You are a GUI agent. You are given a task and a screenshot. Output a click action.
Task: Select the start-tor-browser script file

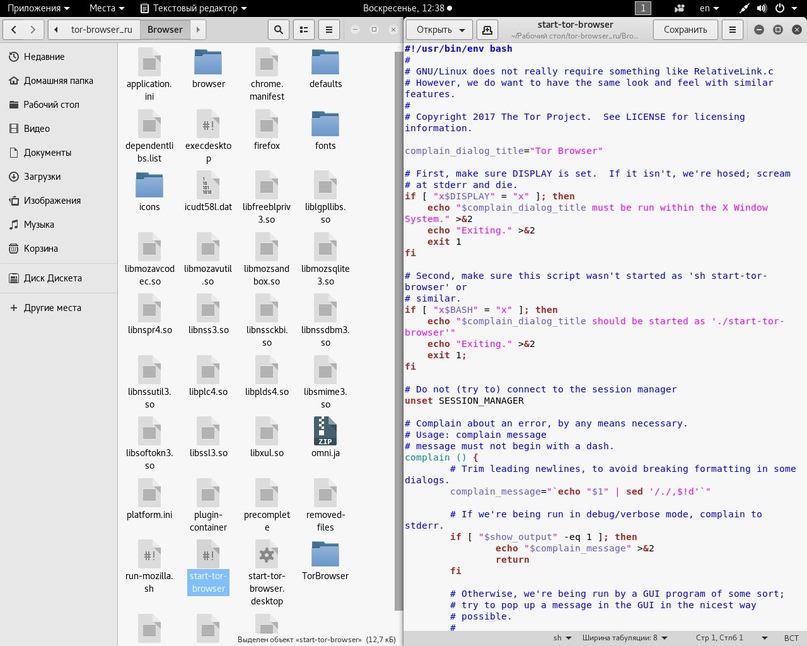[208, 567]
